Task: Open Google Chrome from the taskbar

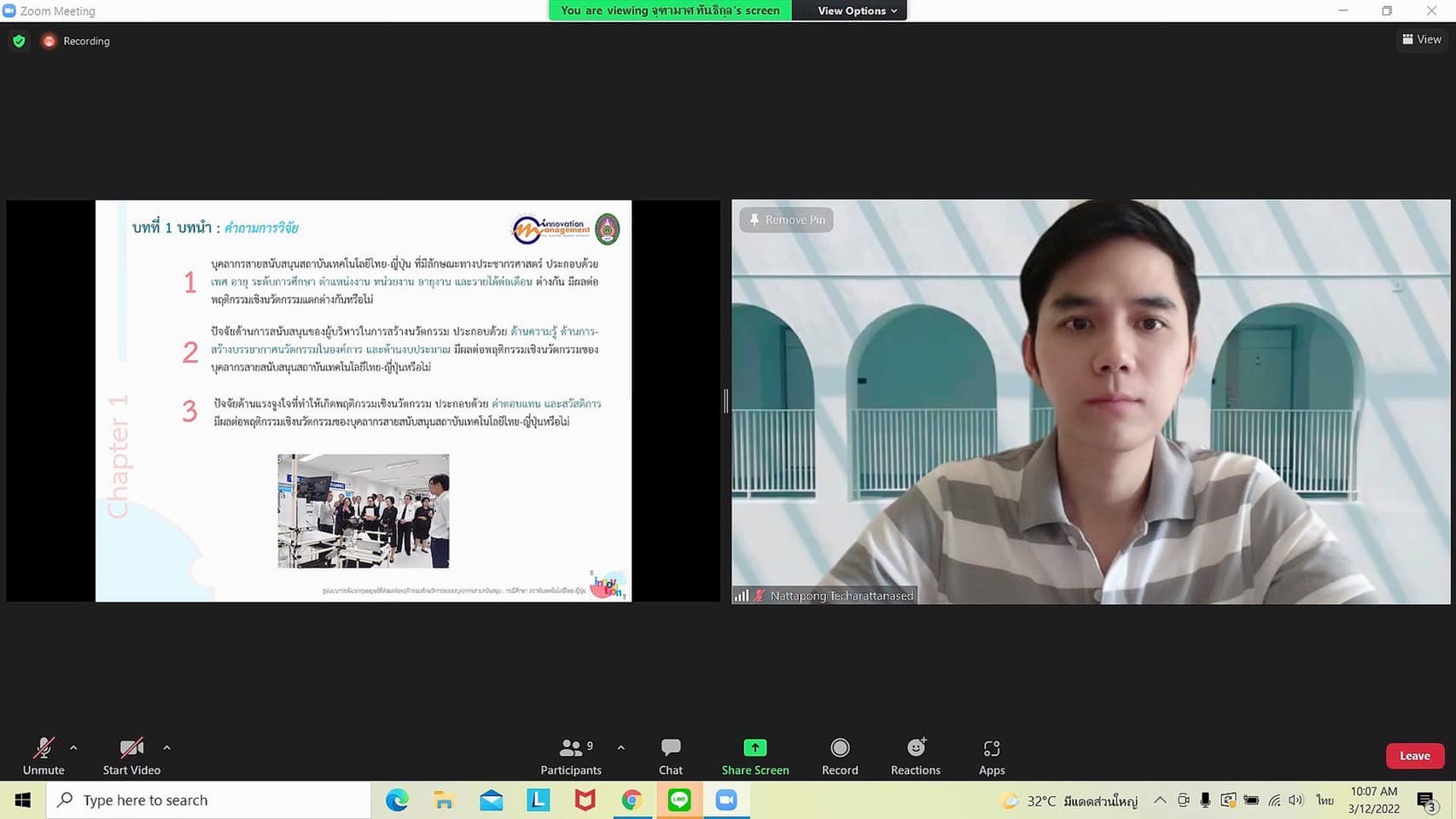Action: [x=632, y=800]
